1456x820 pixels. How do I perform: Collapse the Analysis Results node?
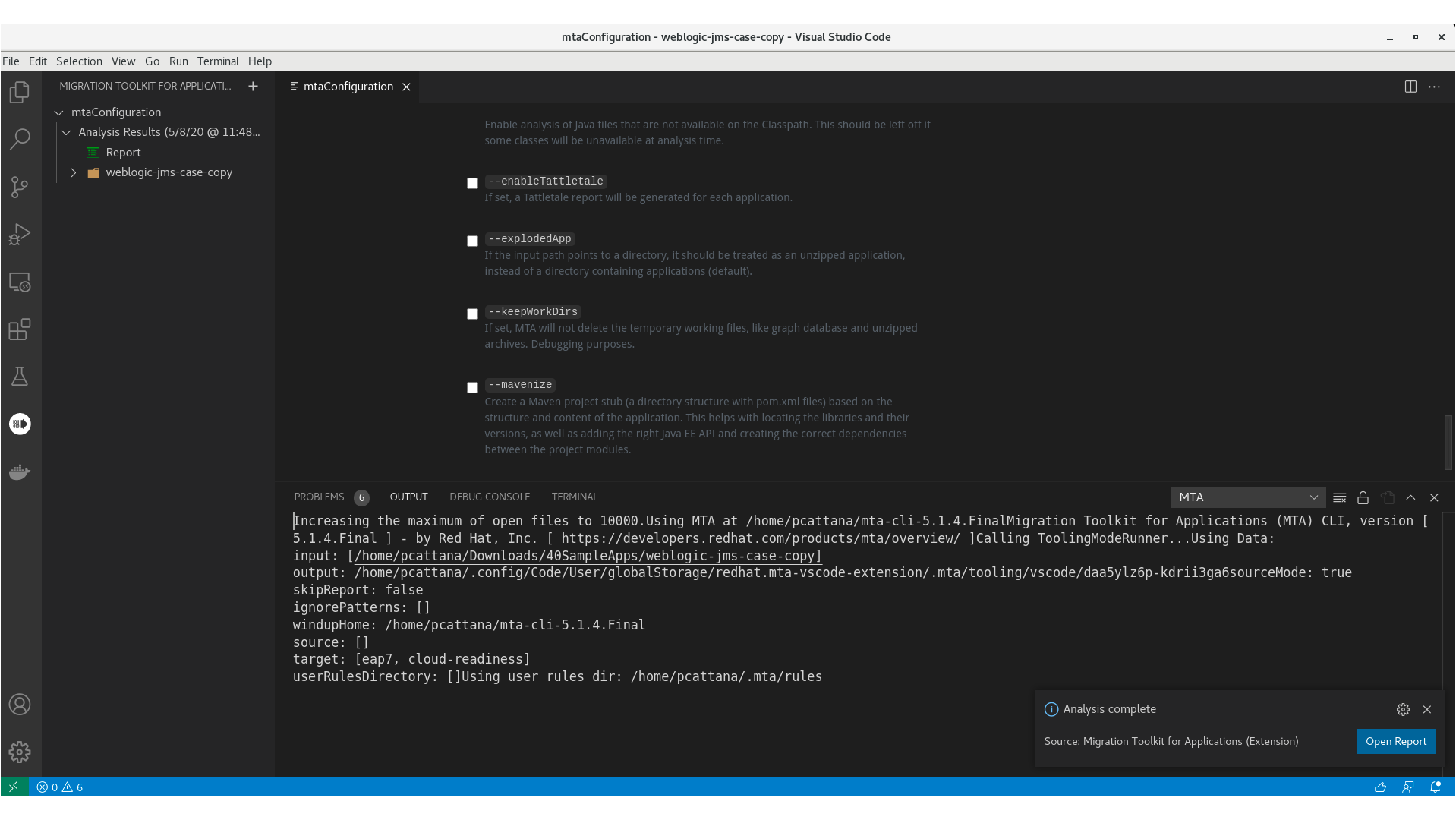66,132
